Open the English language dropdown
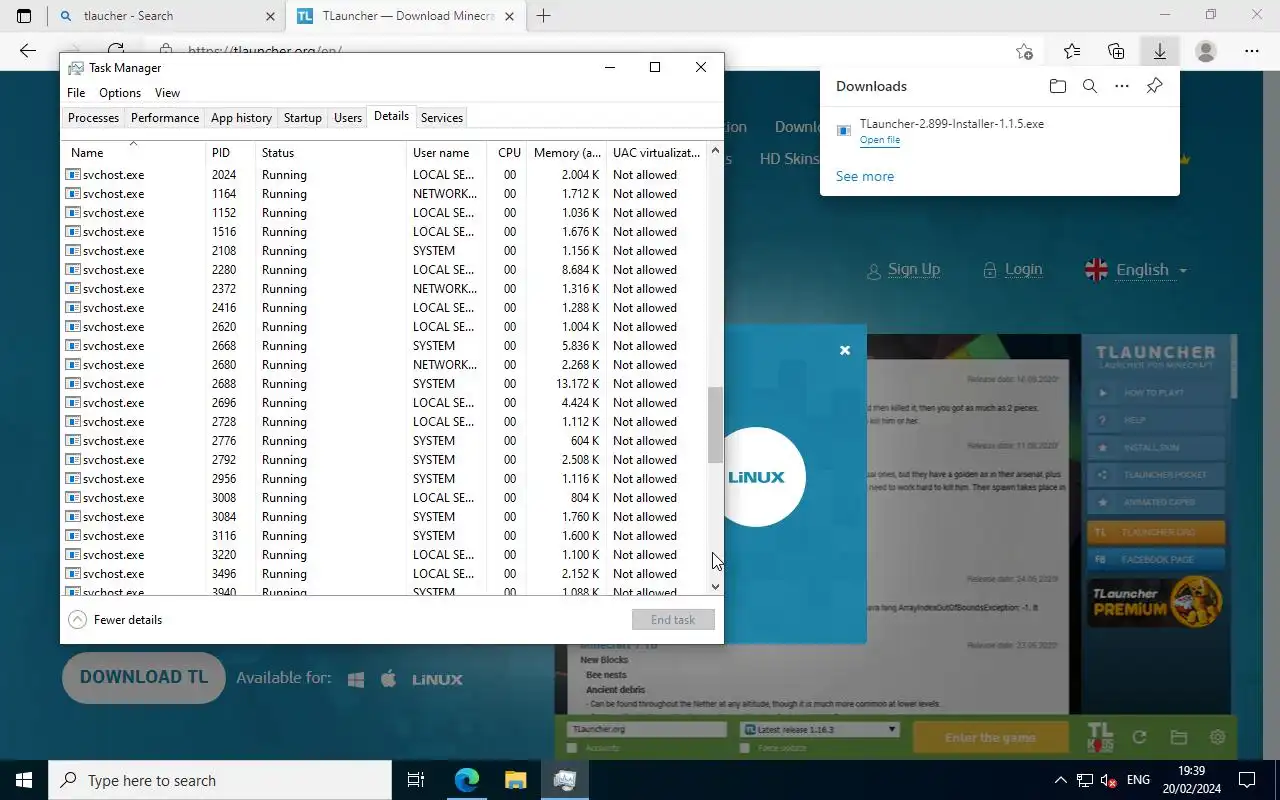The image size is (1280, 800). 1137,270
